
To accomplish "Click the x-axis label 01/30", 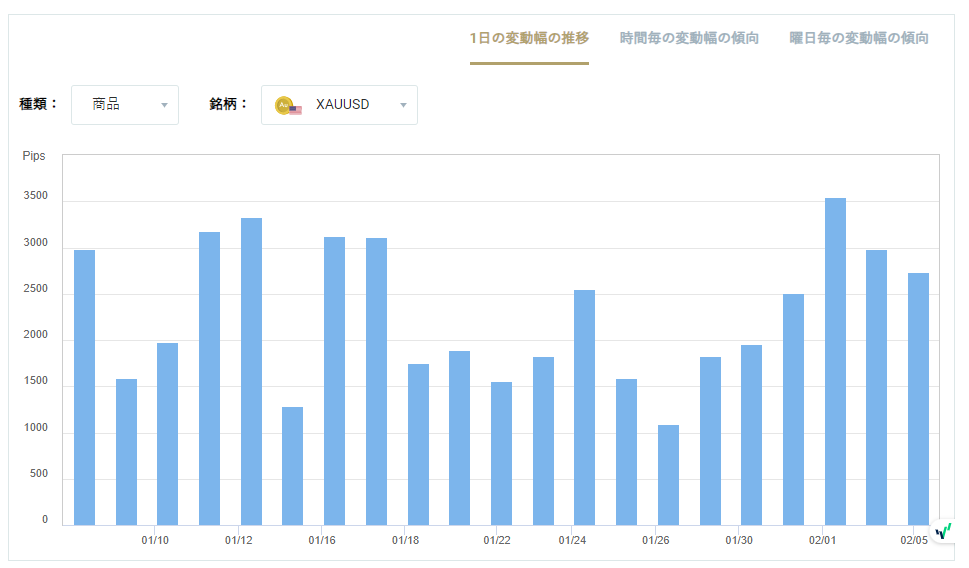I will pyautogui.click(x=739, y=541).
